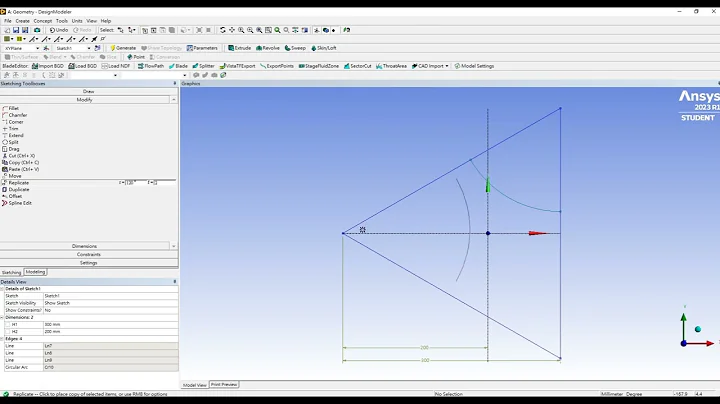Click the Sweep tool
The image size is (720, 404).
295,48
